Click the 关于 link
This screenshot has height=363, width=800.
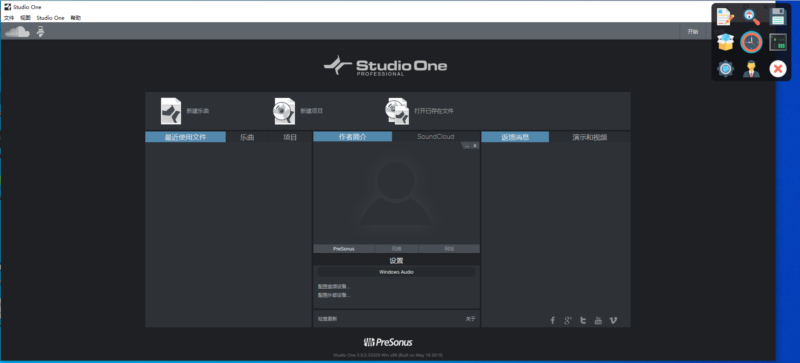[x=470, y=319]
